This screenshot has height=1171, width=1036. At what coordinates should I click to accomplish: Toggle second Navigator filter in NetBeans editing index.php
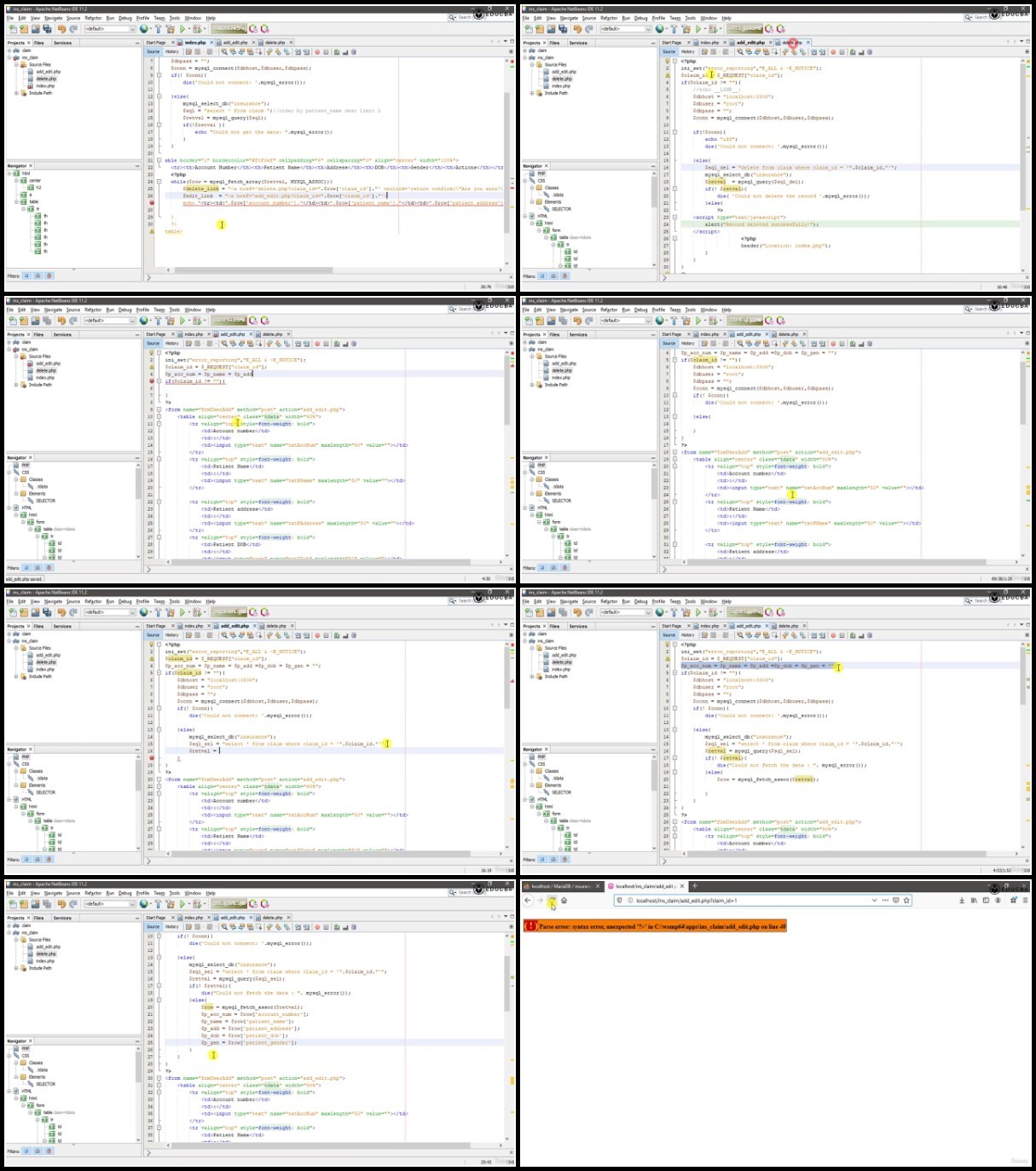point(38,275)
